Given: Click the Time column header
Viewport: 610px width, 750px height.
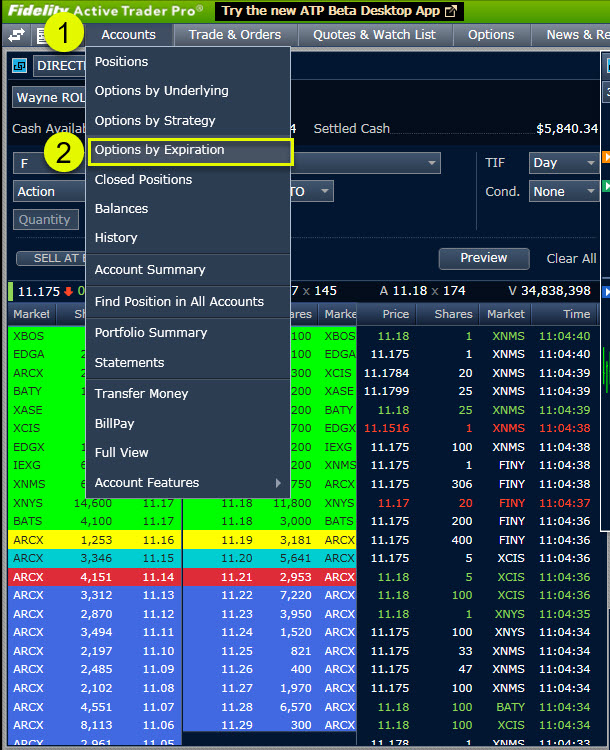Looking at the screenshot, I should tap(576, 314).
